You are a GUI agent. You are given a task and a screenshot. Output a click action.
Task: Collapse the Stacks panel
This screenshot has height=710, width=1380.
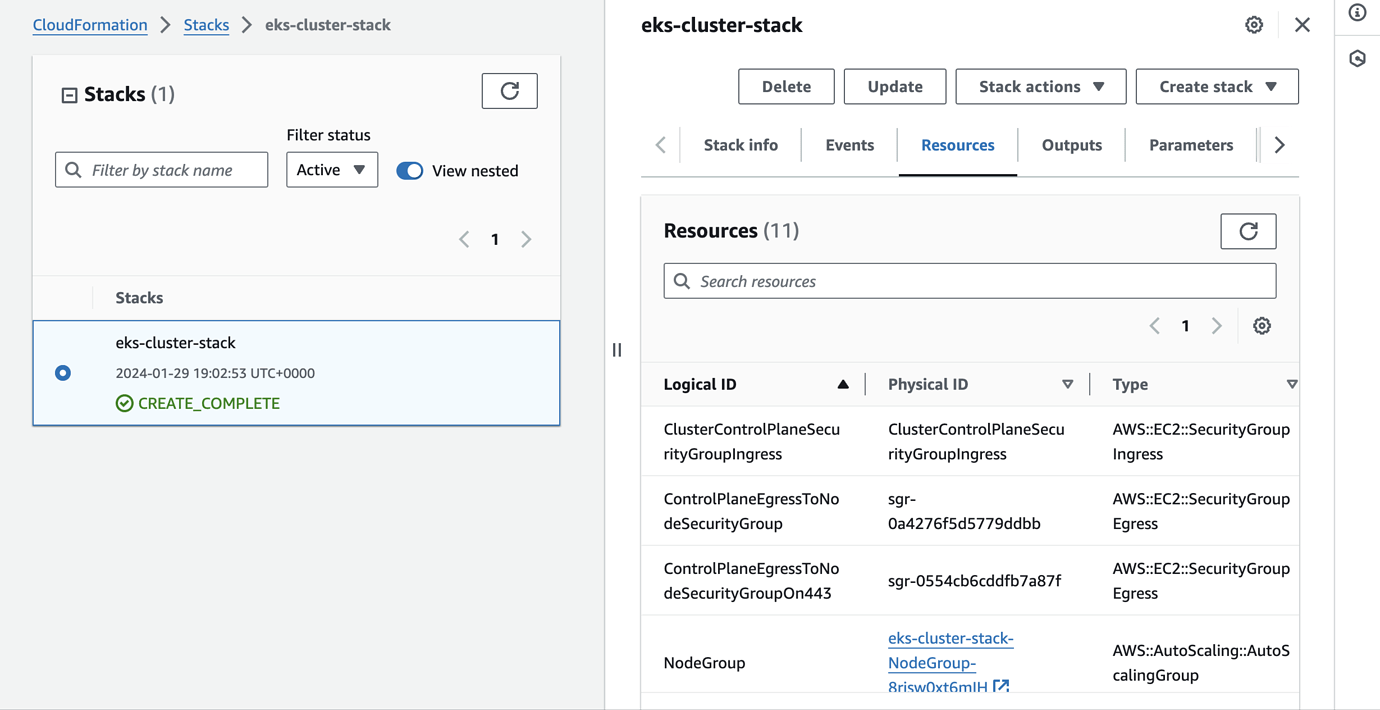(x=69, y=95)
